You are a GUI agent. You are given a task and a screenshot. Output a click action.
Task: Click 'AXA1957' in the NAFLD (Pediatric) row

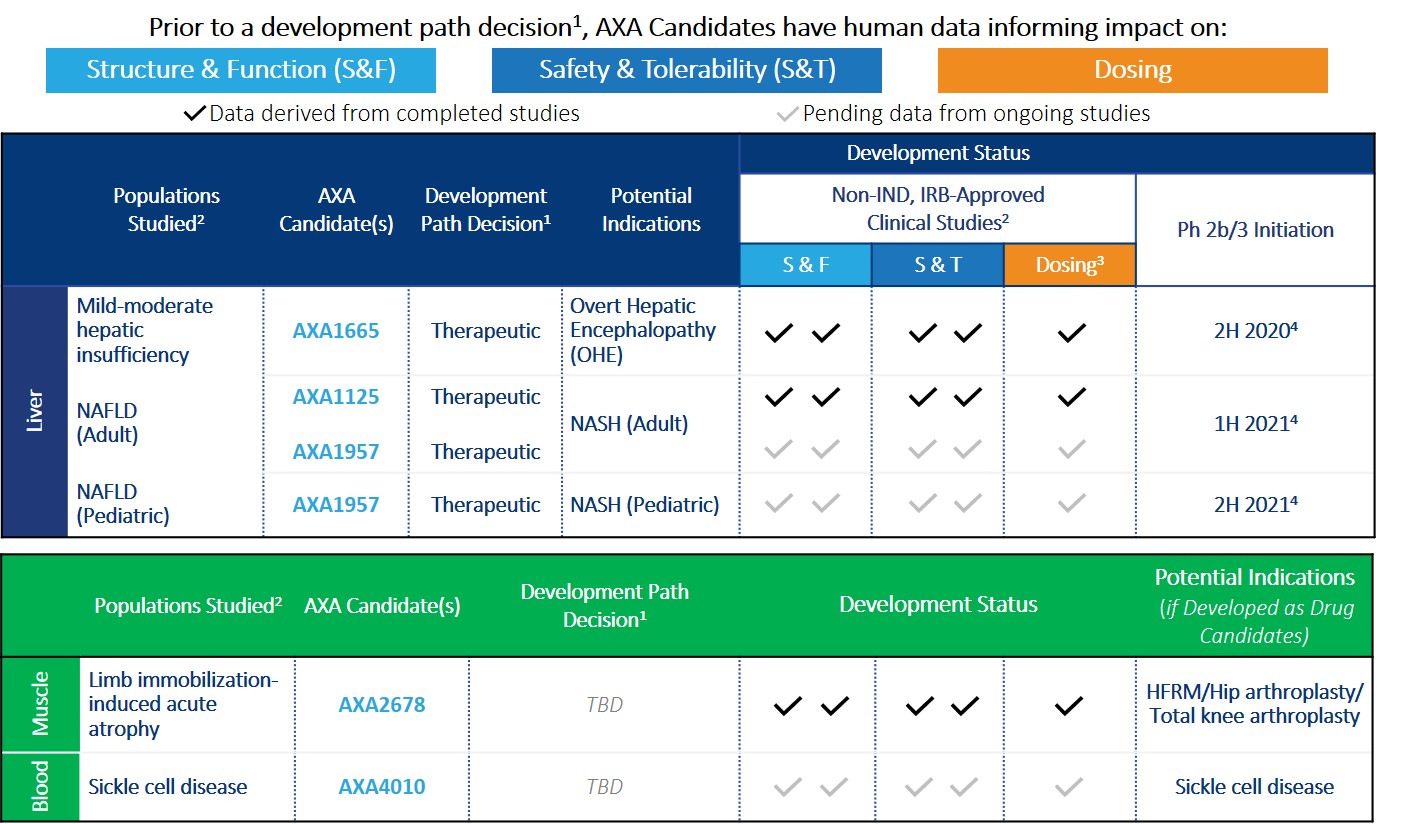[x=336, y=505]
